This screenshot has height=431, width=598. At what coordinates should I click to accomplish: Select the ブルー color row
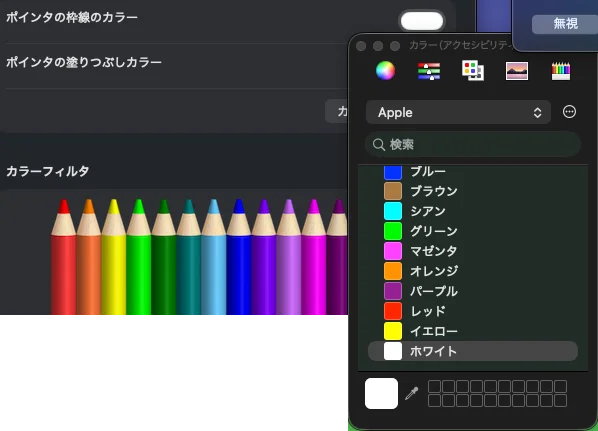pyautogui.click(x=473, y=172)
